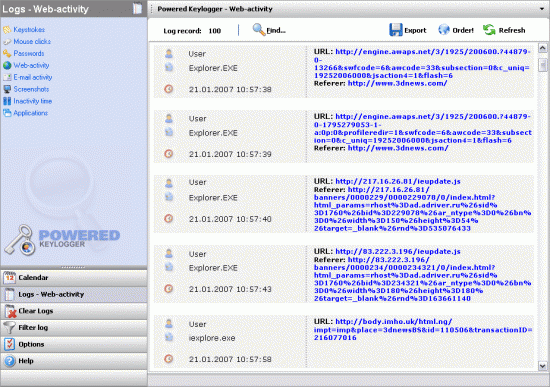Click the notebook icon in Logs header
The width and height of the screenshot is (550, 387).
click(x=137, y=9)
